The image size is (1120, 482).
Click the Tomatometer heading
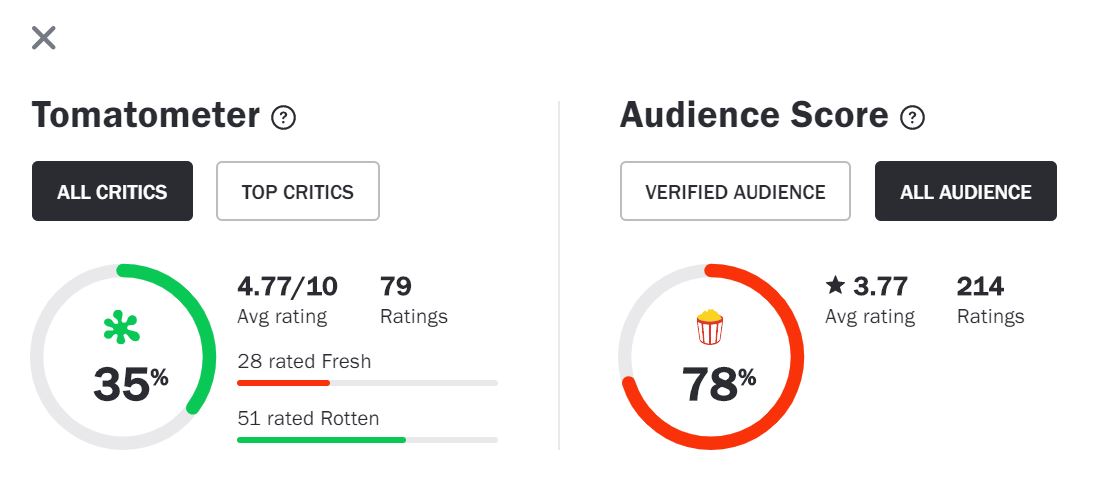coord(146,116)
